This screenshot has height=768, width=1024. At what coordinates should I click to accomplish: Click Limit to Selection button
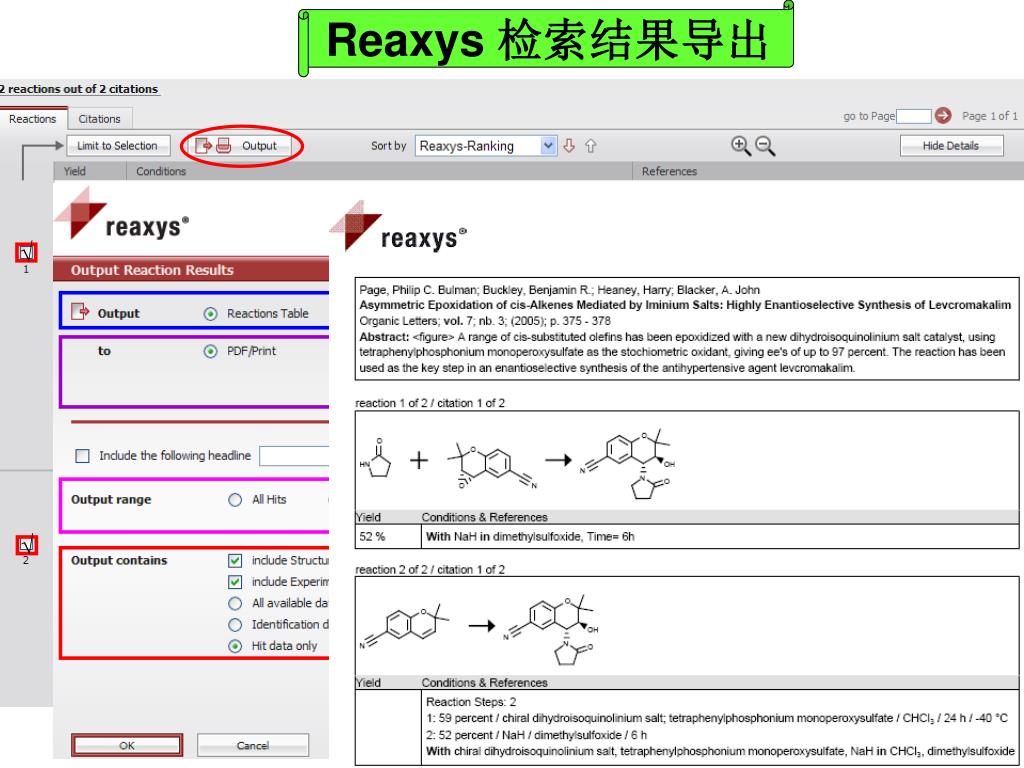[118, 146]
